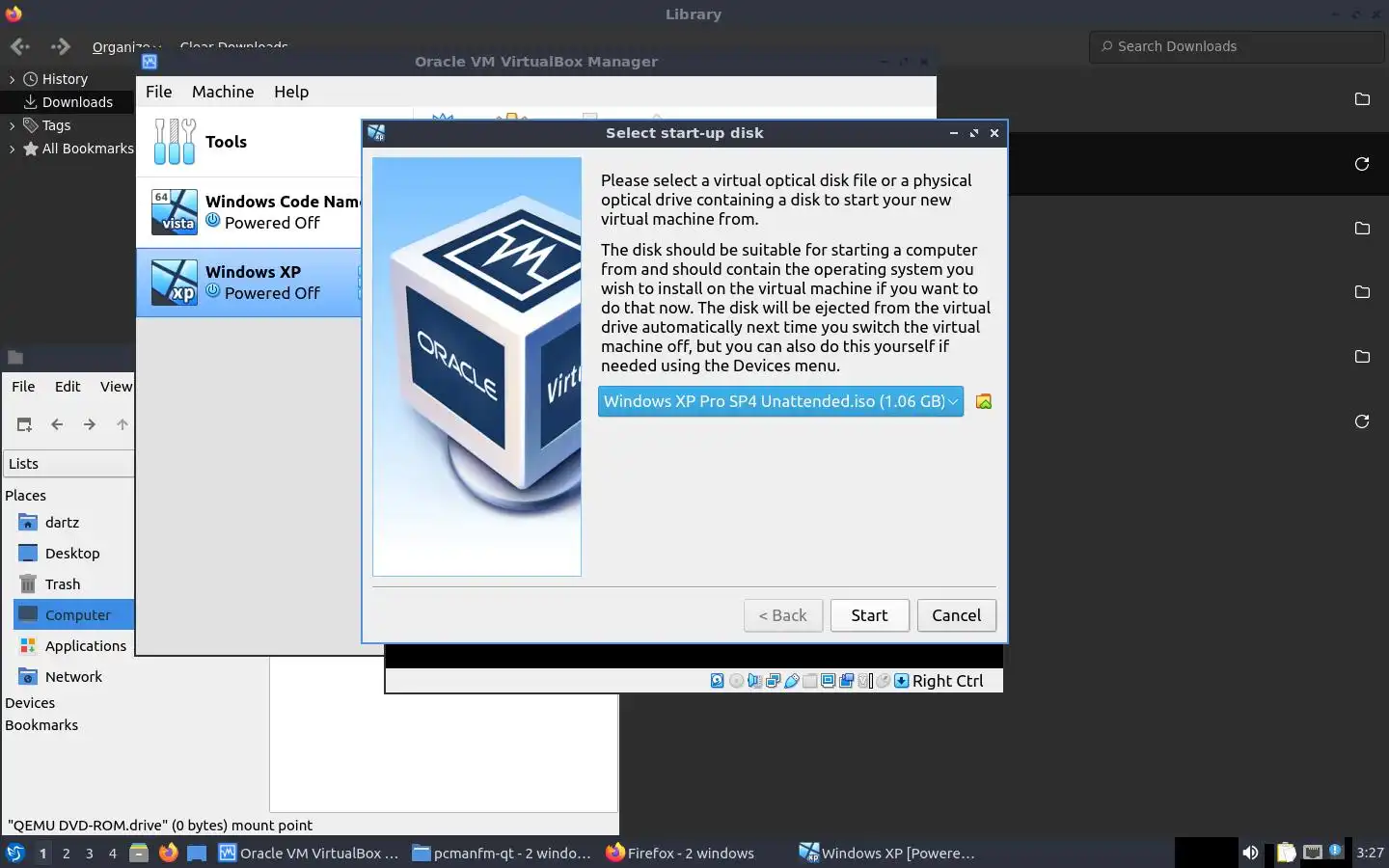Open the start menu icon on the taskbar
This screenshot has height=868, width=1389.
coord(14,853)
